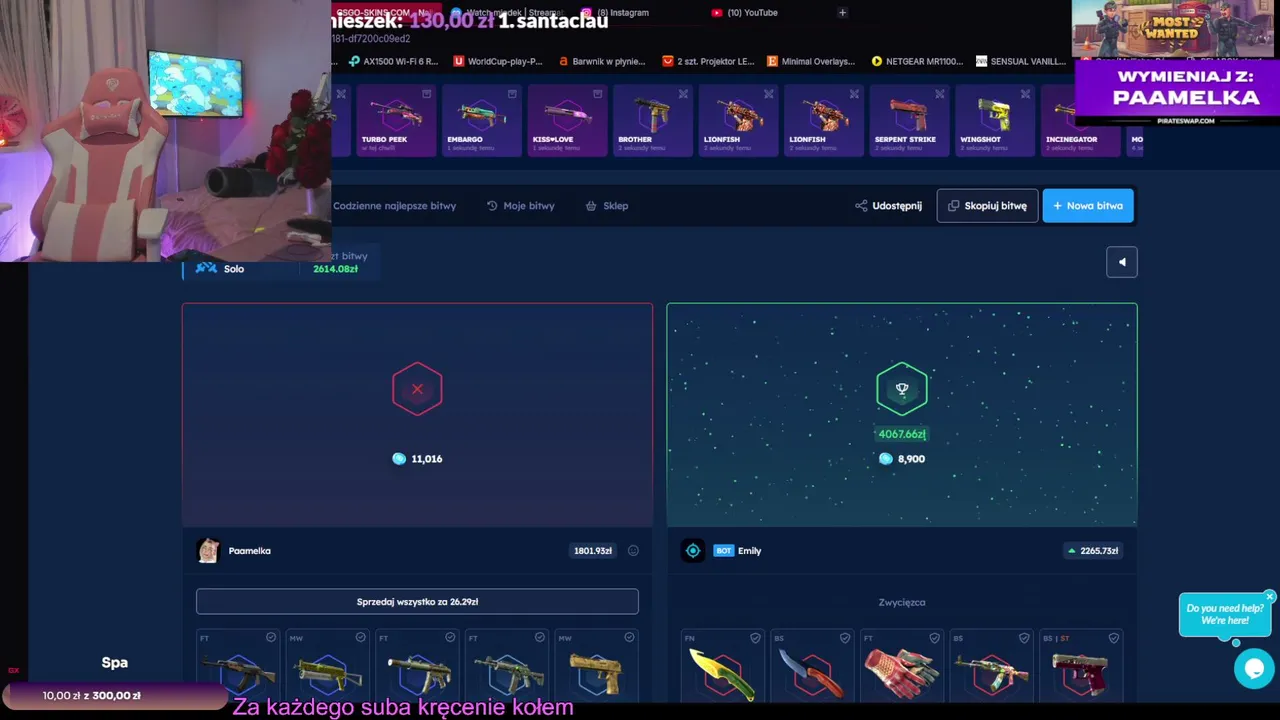Click the YouTube tab favicon
This screenshot has height=720, width=1280.
tap(717, 13)
